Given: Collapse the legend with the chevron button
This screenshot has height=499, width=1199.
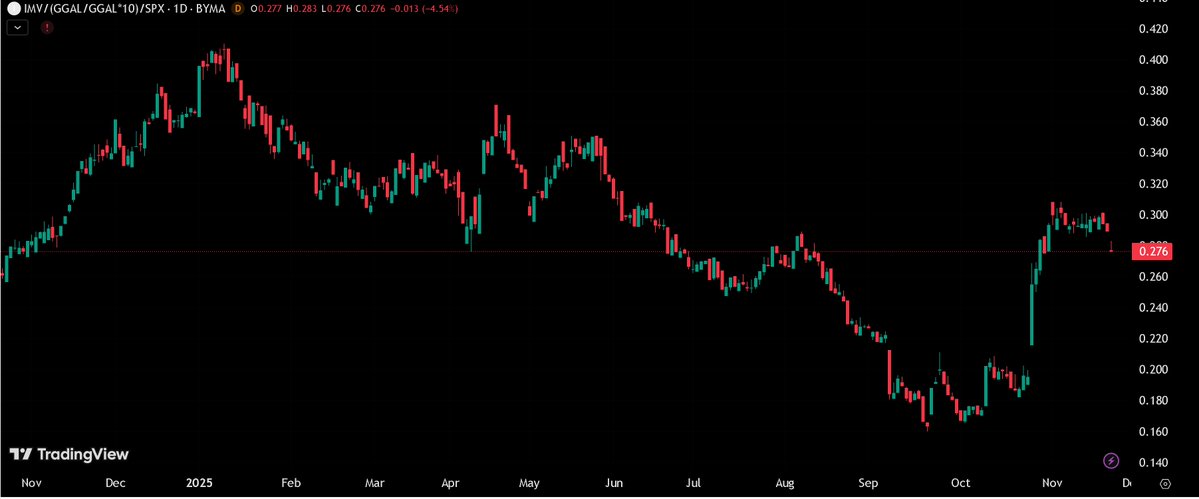Looking at the screenshot, I should 18,28.
